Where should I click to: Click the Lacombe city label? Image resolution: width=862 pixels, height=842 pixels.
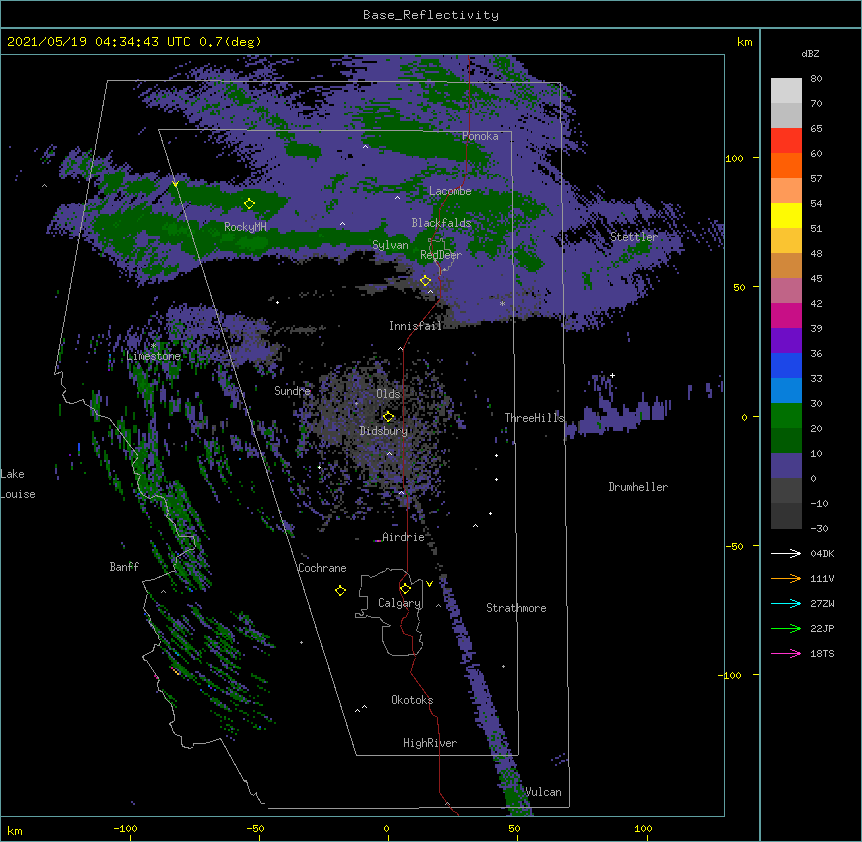[x=450, y=191]
